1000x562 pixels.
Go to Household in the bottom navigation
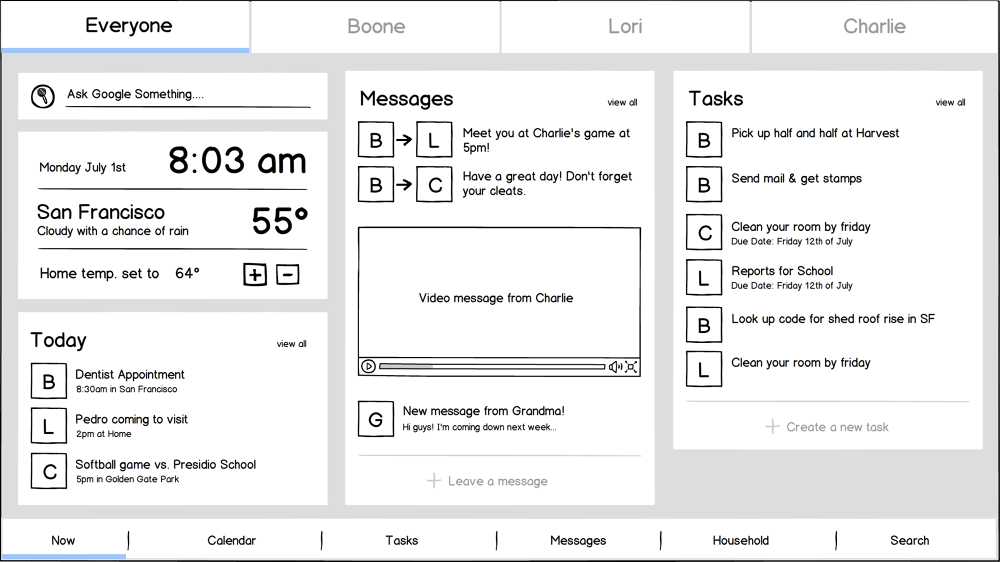(x=740, y=540)
